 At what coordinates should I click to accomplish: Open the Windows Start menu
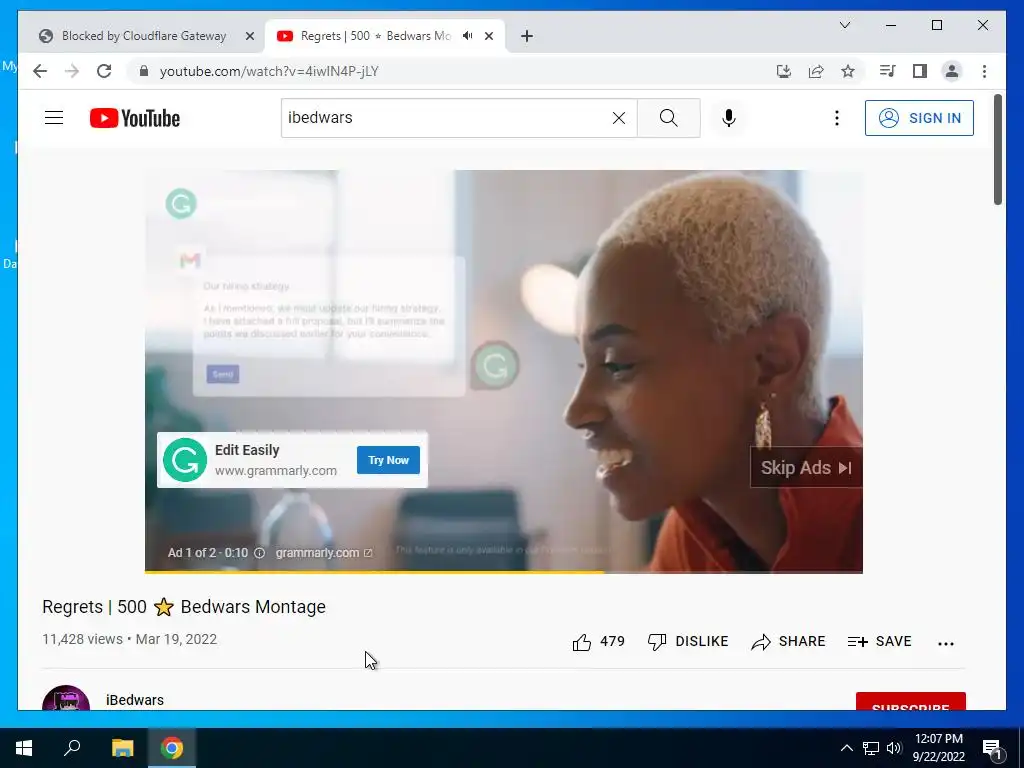[x=24, y=748]
